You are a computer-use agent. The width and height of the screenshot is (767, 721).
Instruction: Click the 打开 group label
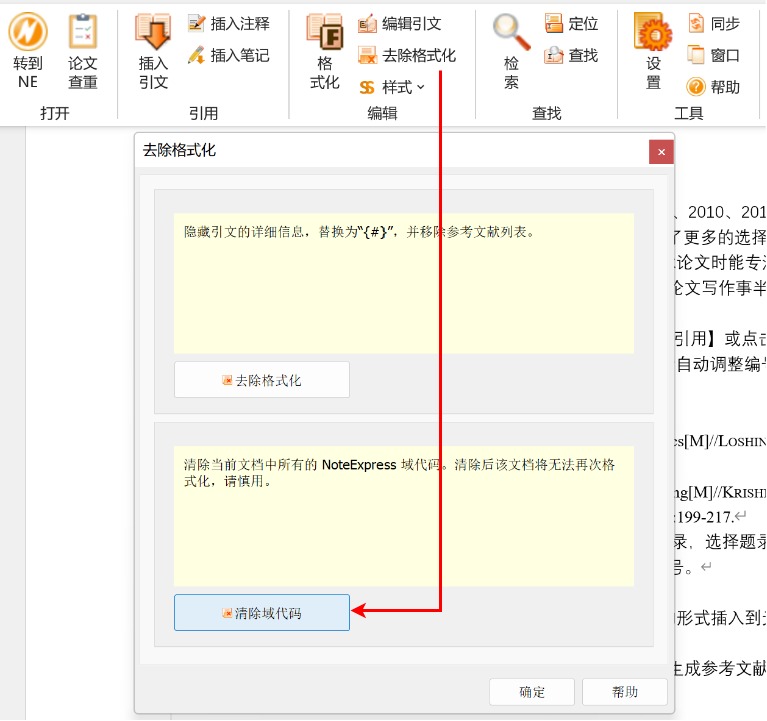tap(54, 113)
